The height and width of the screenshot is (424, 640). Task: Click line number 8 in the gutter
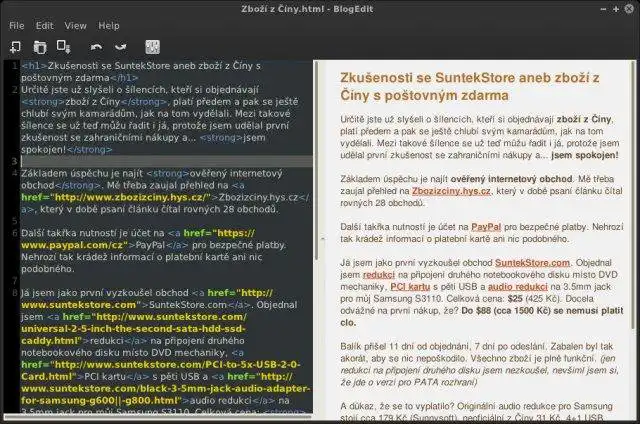pos(15,293)
